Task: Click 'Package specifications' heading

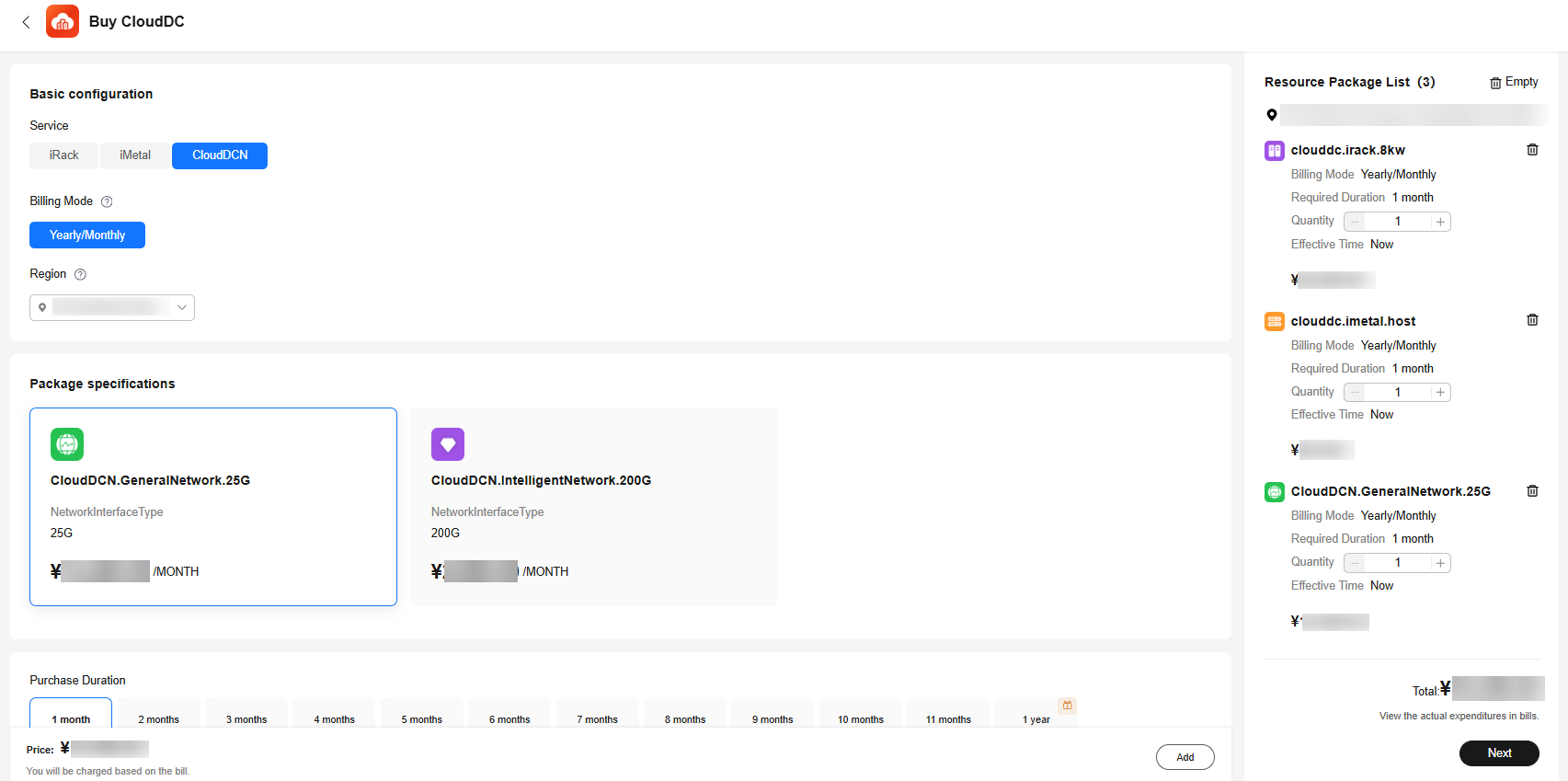Action: 102,384
